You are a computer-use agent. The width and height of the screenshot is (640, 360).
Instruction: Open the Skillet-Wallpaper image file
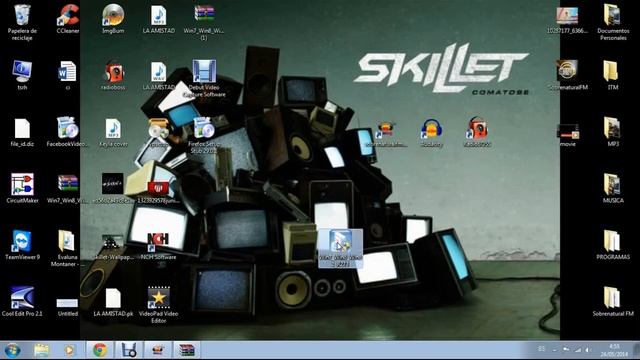coord(113,247)
